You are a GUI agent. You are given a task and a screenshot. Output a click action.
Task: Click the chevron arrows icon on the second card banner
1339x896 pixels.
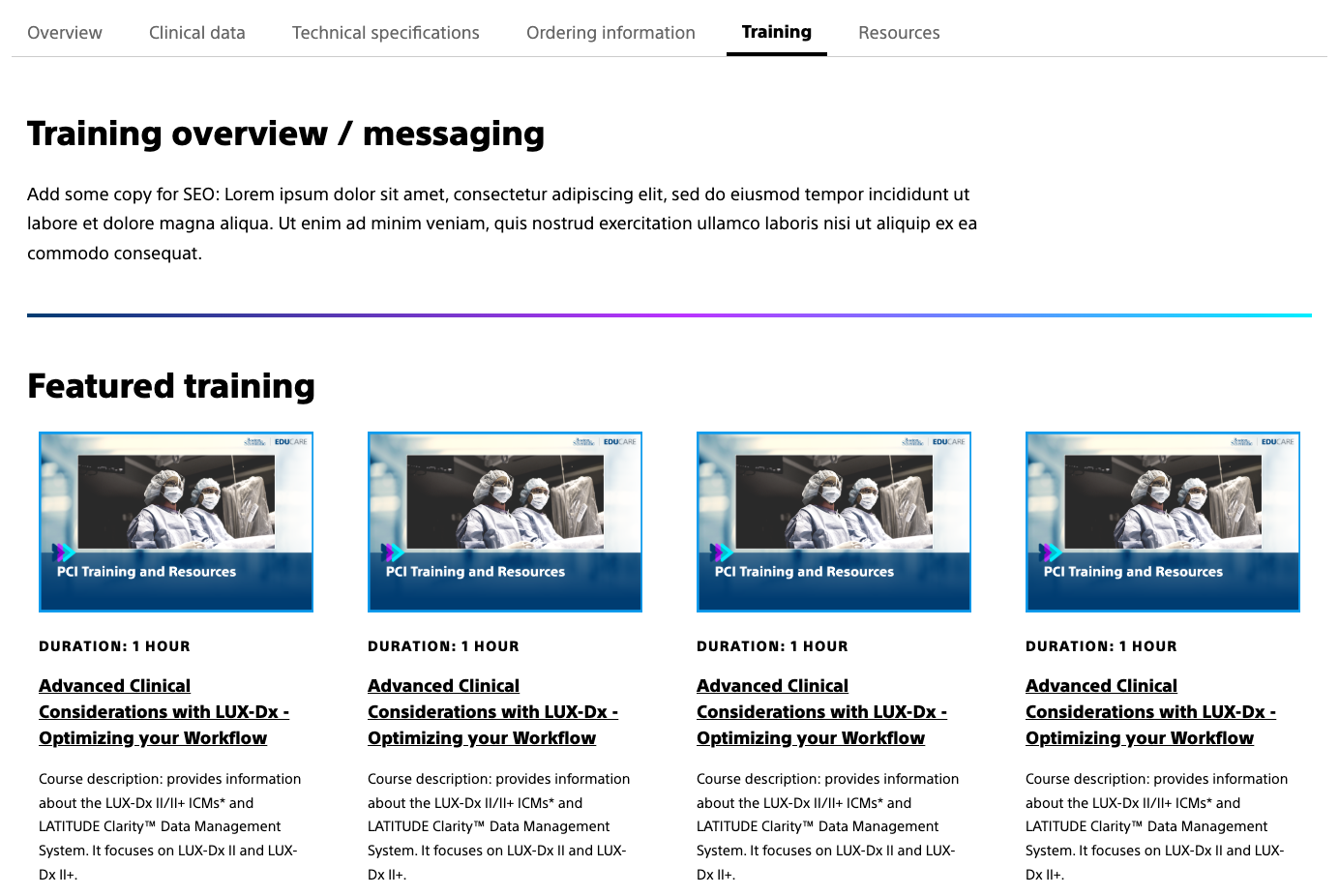(392, 553)
